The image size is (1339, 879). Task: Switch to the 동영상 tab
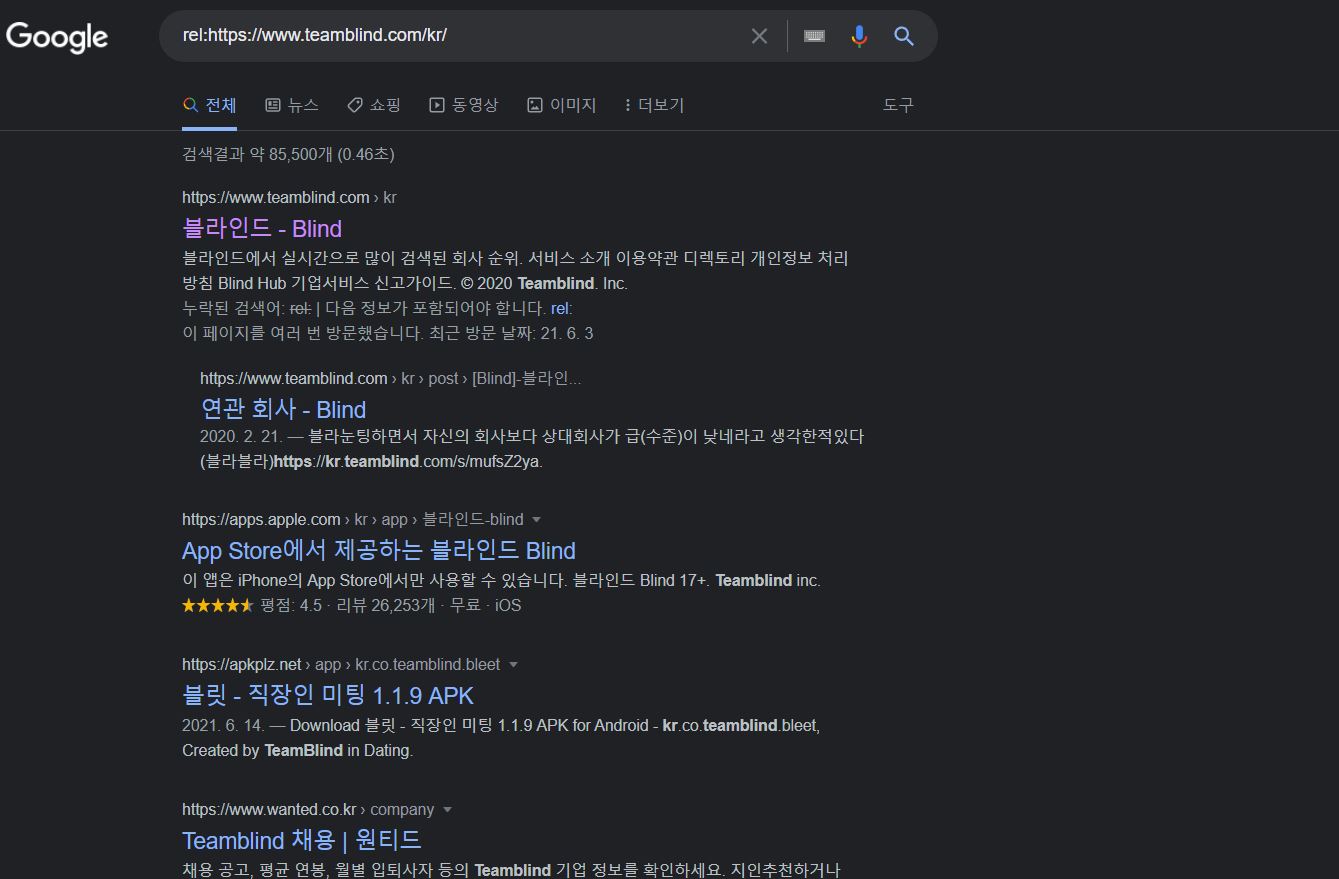coord(463,105)
